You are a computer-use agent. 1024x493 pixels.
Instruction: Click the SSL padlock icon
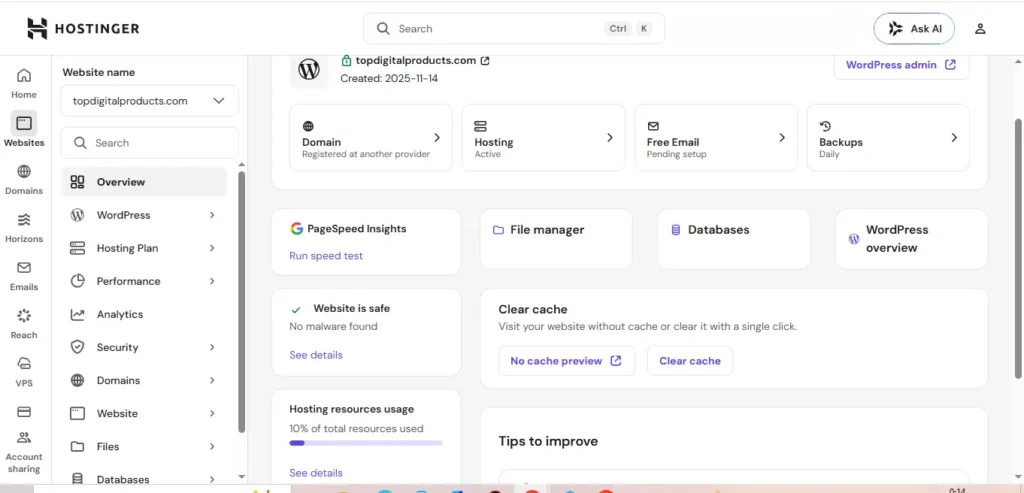click(x=346, y=61)
